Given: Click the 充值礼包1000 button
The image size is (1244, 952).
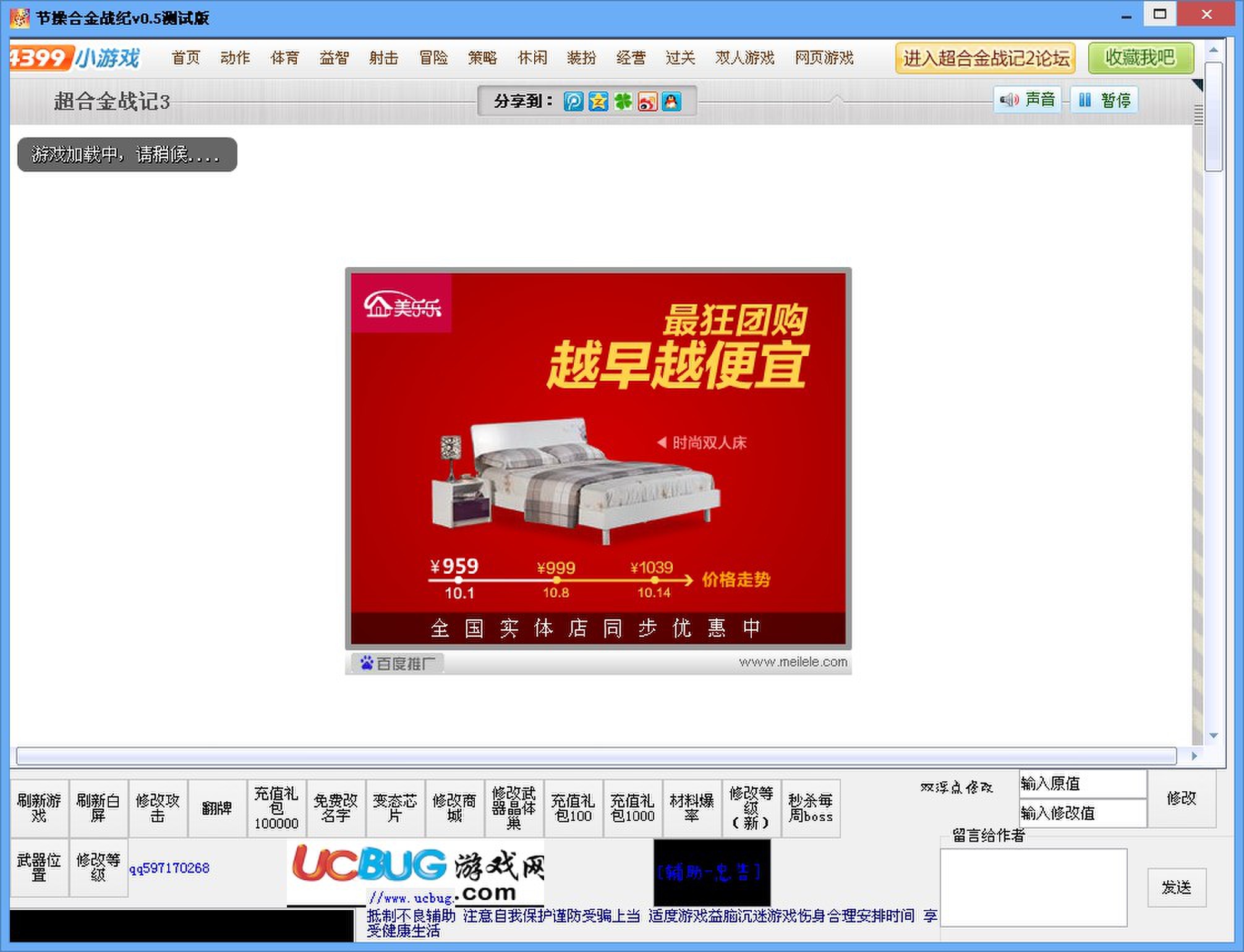Looking at the screenshot, I should (633, 808).
